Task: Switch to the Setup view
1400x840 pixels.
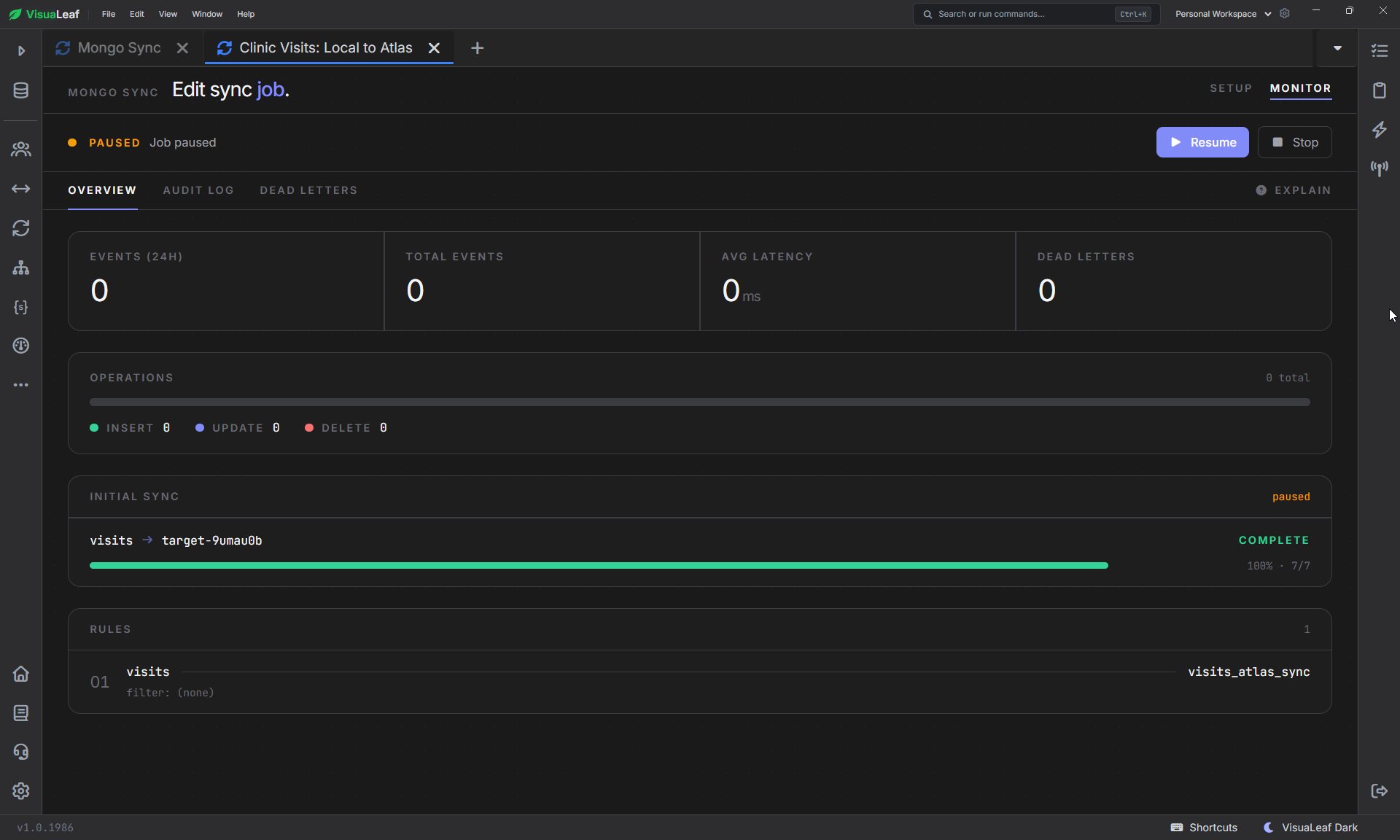Action: 1231,88
